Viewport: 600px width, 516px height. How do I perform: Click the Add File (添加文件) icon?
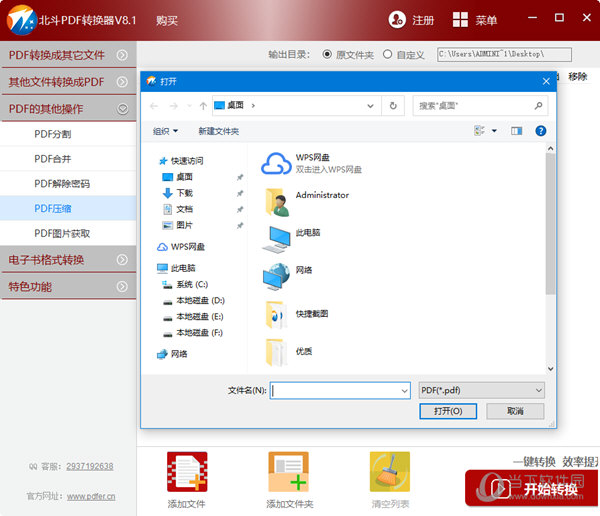(x=187, y=472)
